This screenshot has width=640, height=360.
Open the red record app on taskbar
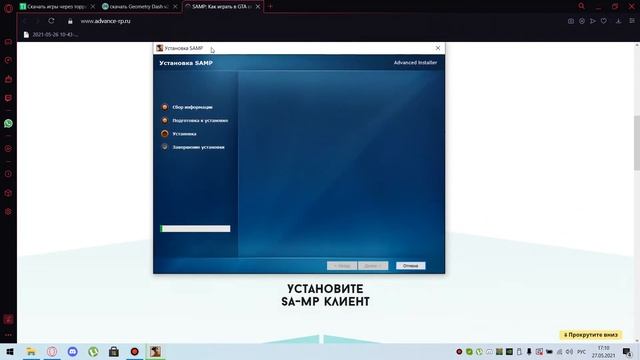coord(134,351)
